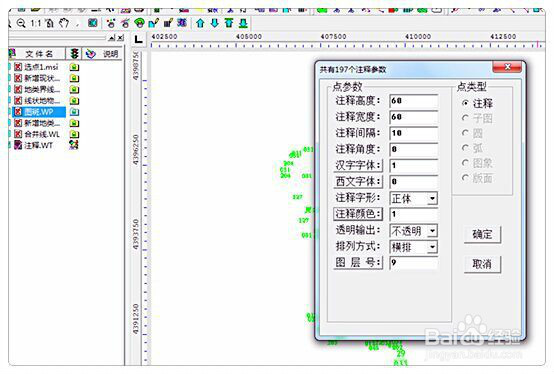Image resolution: width=554 pixels, height=374 pixels.
Task: Select the 合并线.WL file row
Action: [x=37, y=134]
